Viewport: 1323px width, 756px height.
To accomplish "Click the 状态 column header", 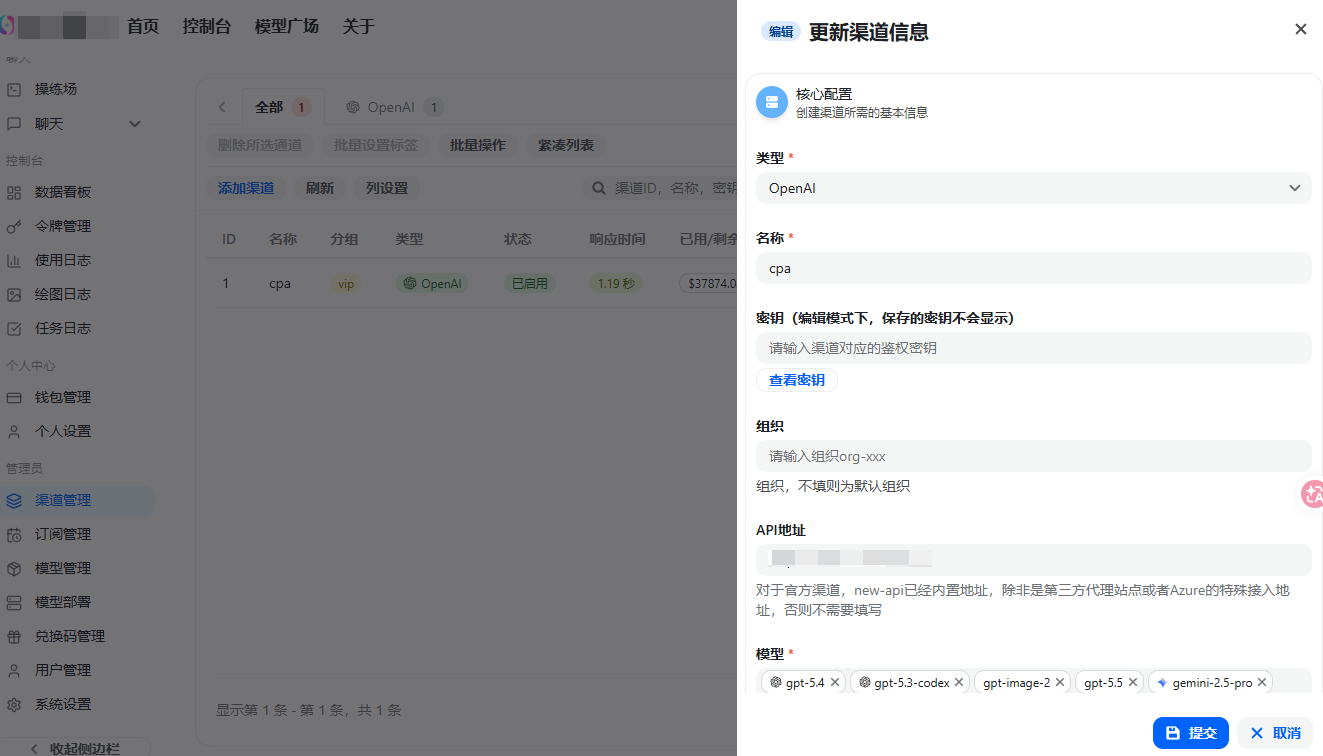I will 518,239.
